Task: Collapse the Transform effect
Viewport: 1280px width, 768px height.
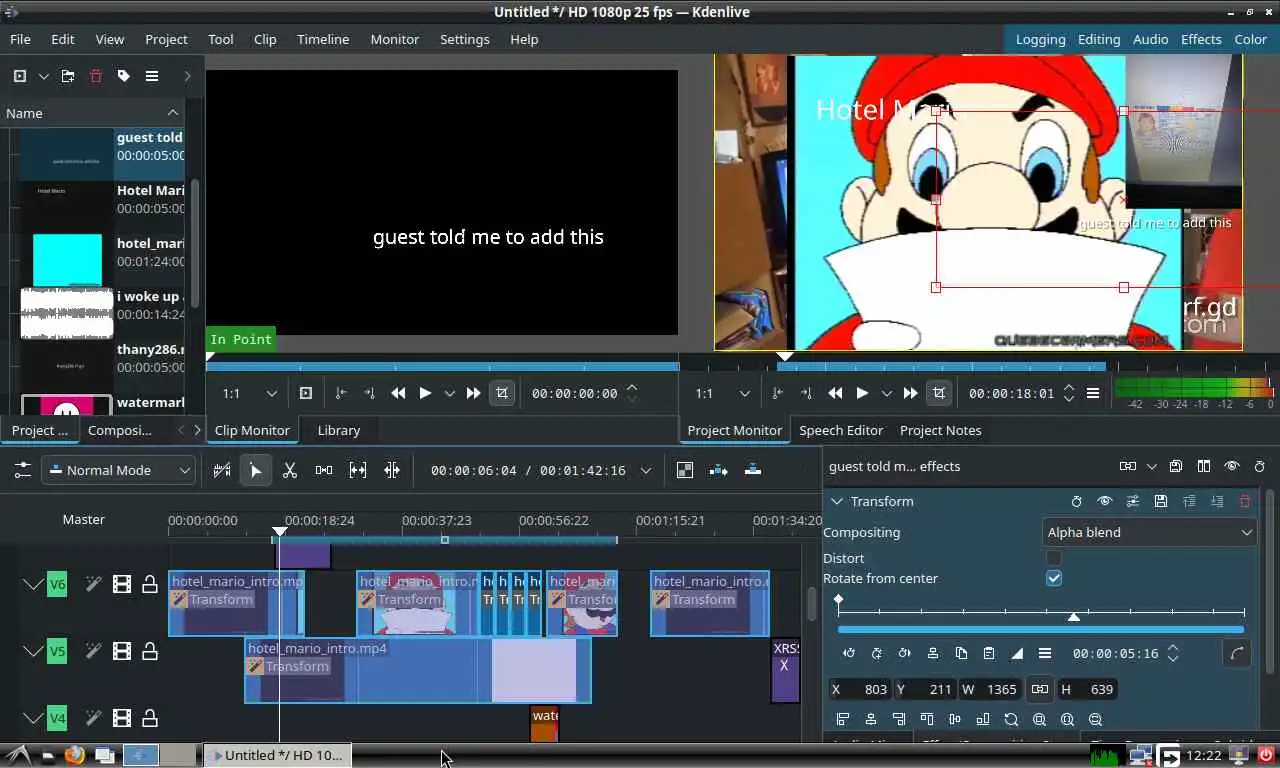Action: click(x=835, y=501)
